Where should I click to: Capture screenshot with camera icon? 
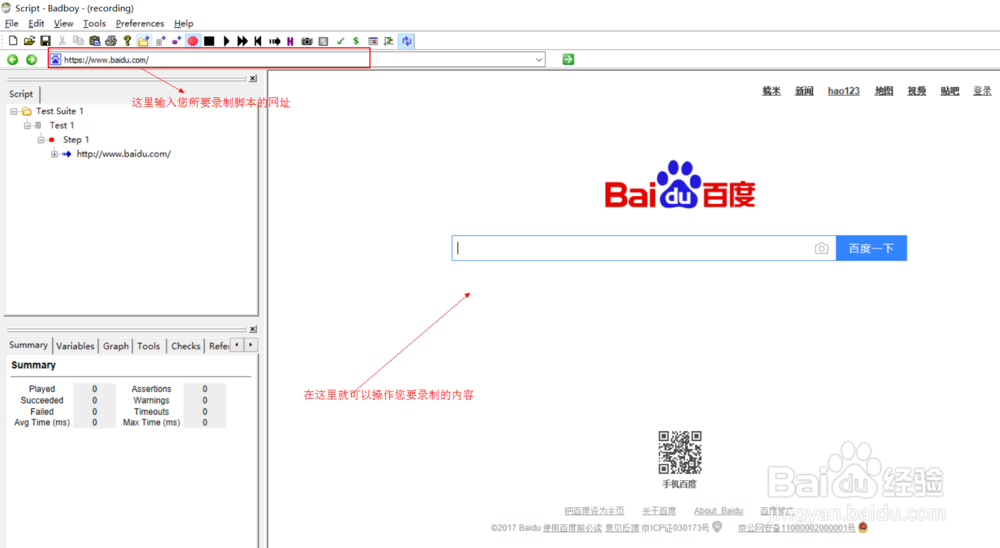point(307,41)
